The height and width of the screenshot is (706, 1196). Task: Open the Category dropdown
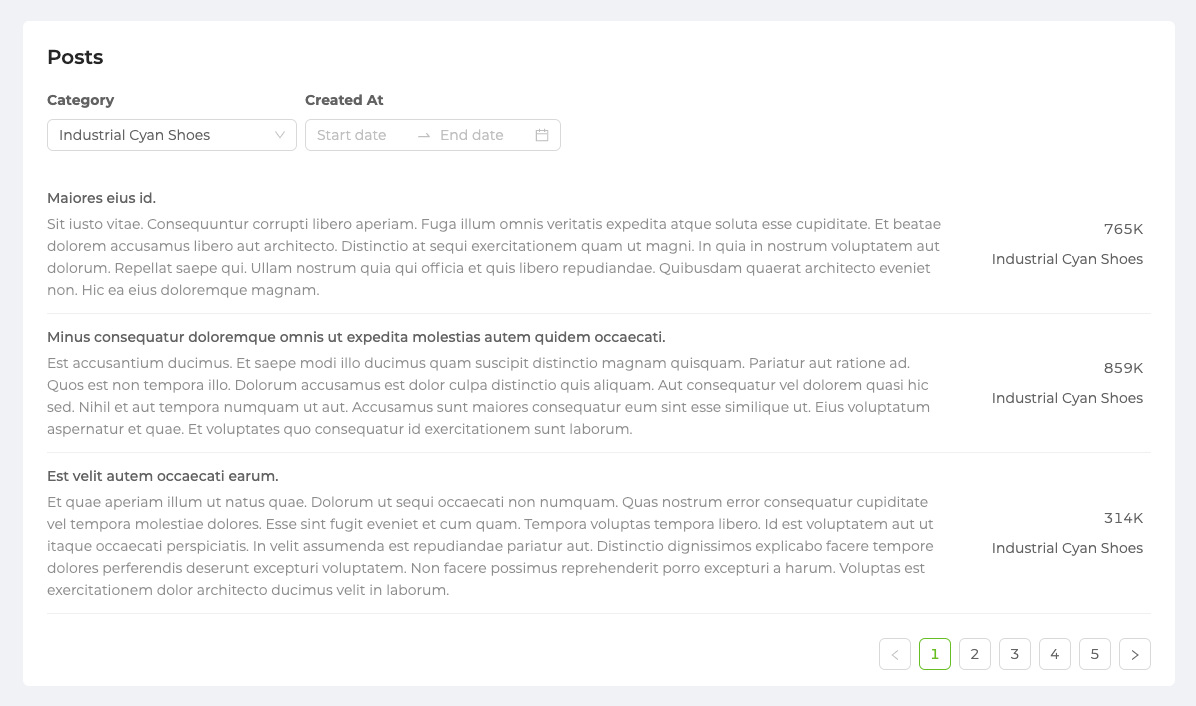point(160,135)
